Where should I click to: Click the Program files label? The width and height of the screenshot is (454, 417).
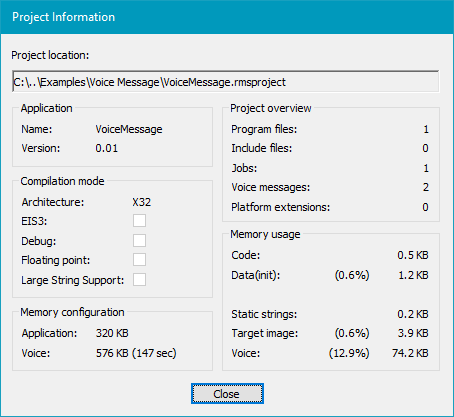click(264, 129)
